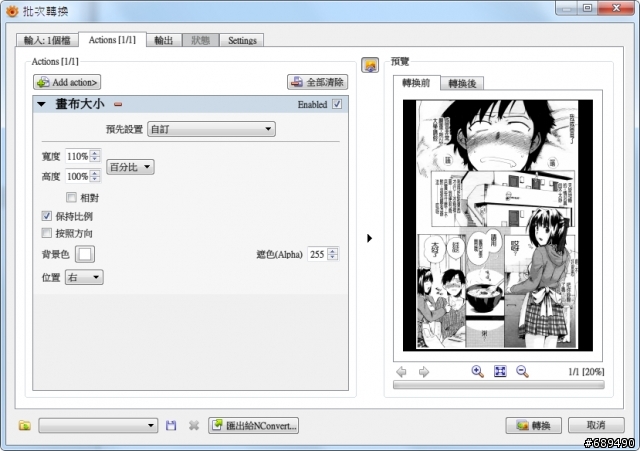Click the 遮色(Alpha) value field
This screenshot has height=451, width=640.
click(x=318, y=254)
